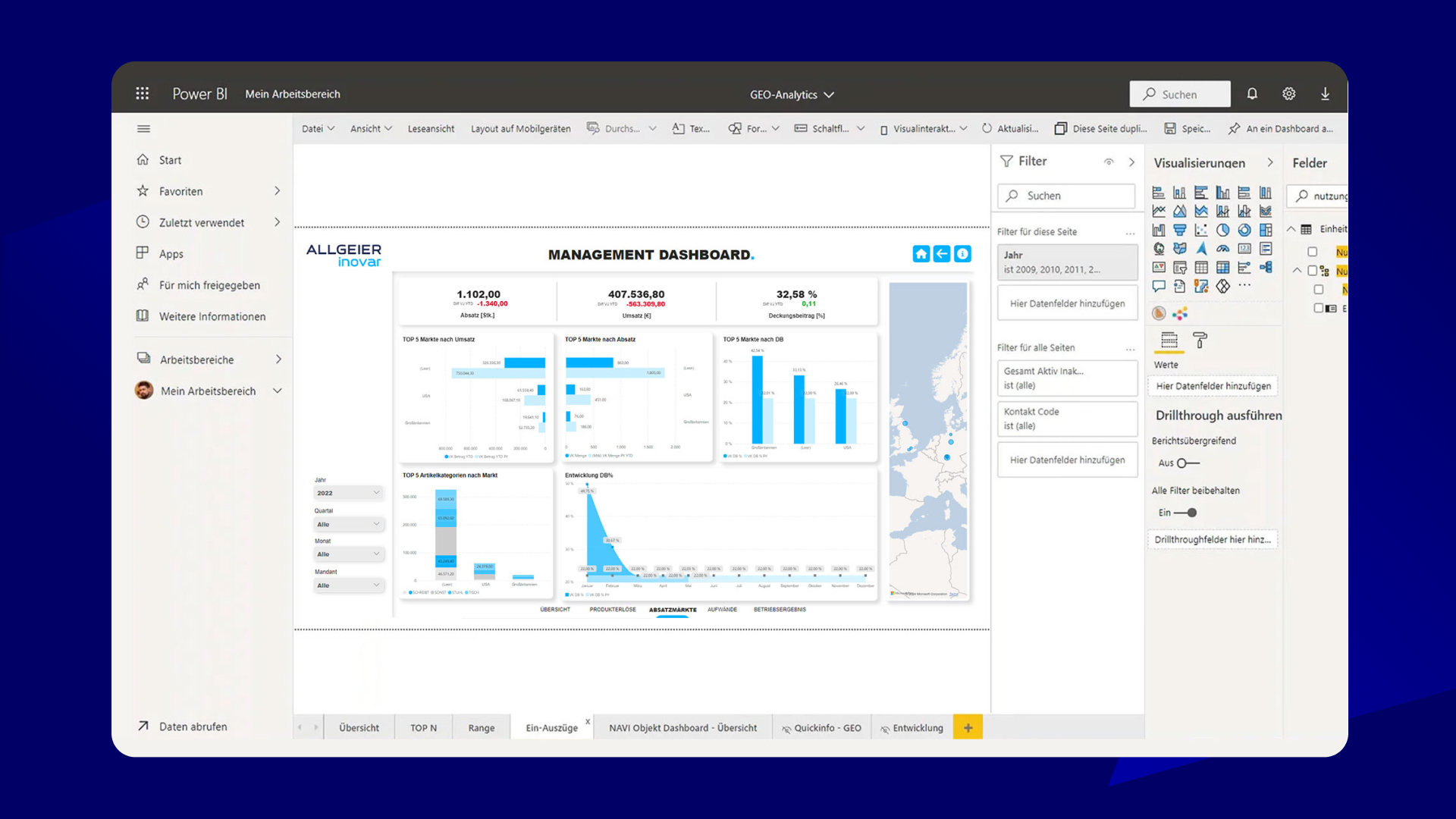1456x819 pixels.
Task: Click the info button on dashboard
Action: coord(962,254)
